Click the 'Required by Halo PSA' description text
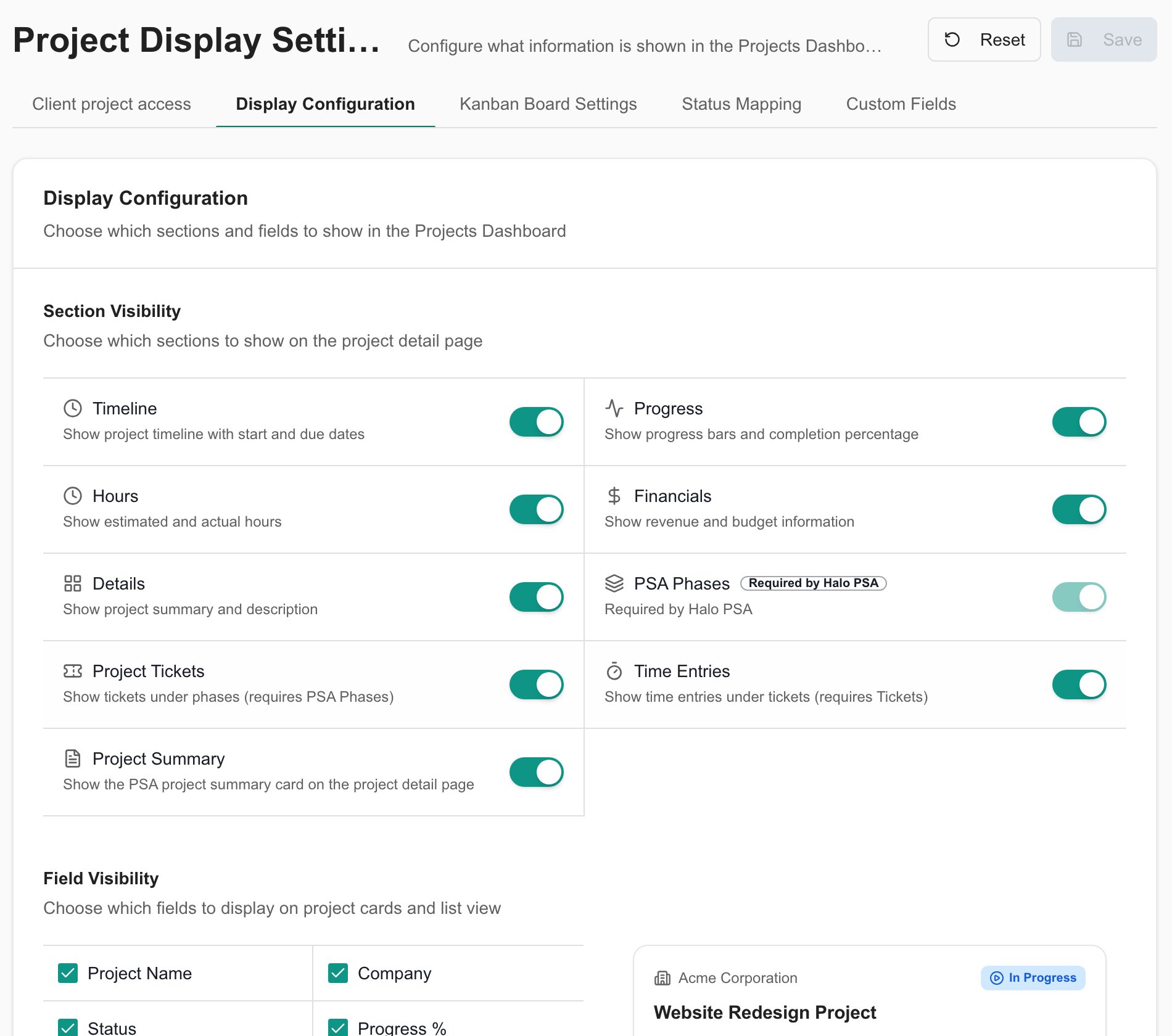This screenshot has height=1036, width=1172. (679, 609)
